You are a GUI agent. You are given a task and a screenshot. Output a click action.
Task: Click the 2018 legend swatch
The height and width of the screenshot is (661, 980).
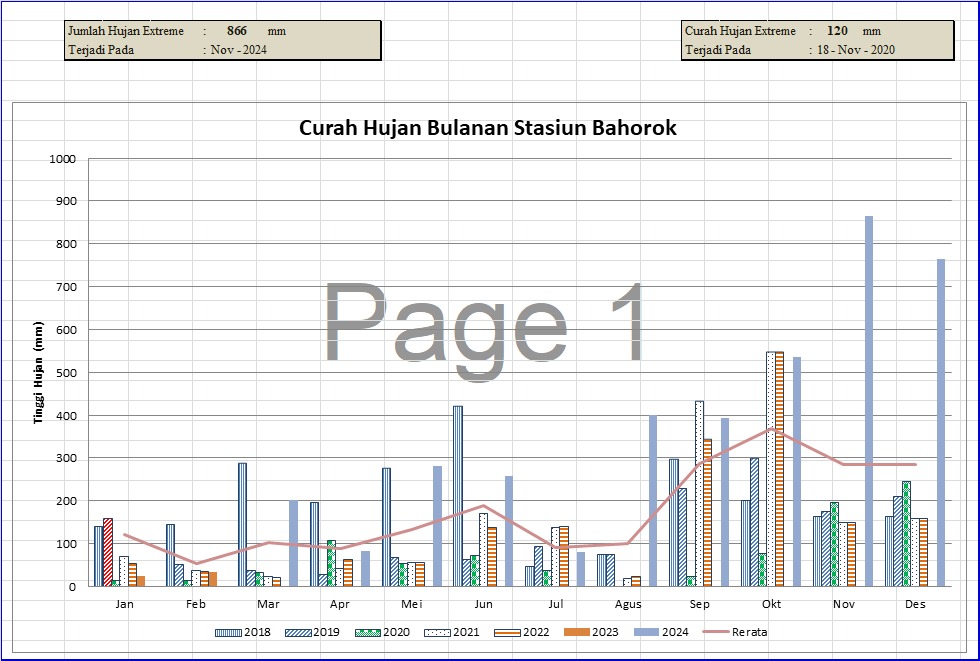[229, 632]
